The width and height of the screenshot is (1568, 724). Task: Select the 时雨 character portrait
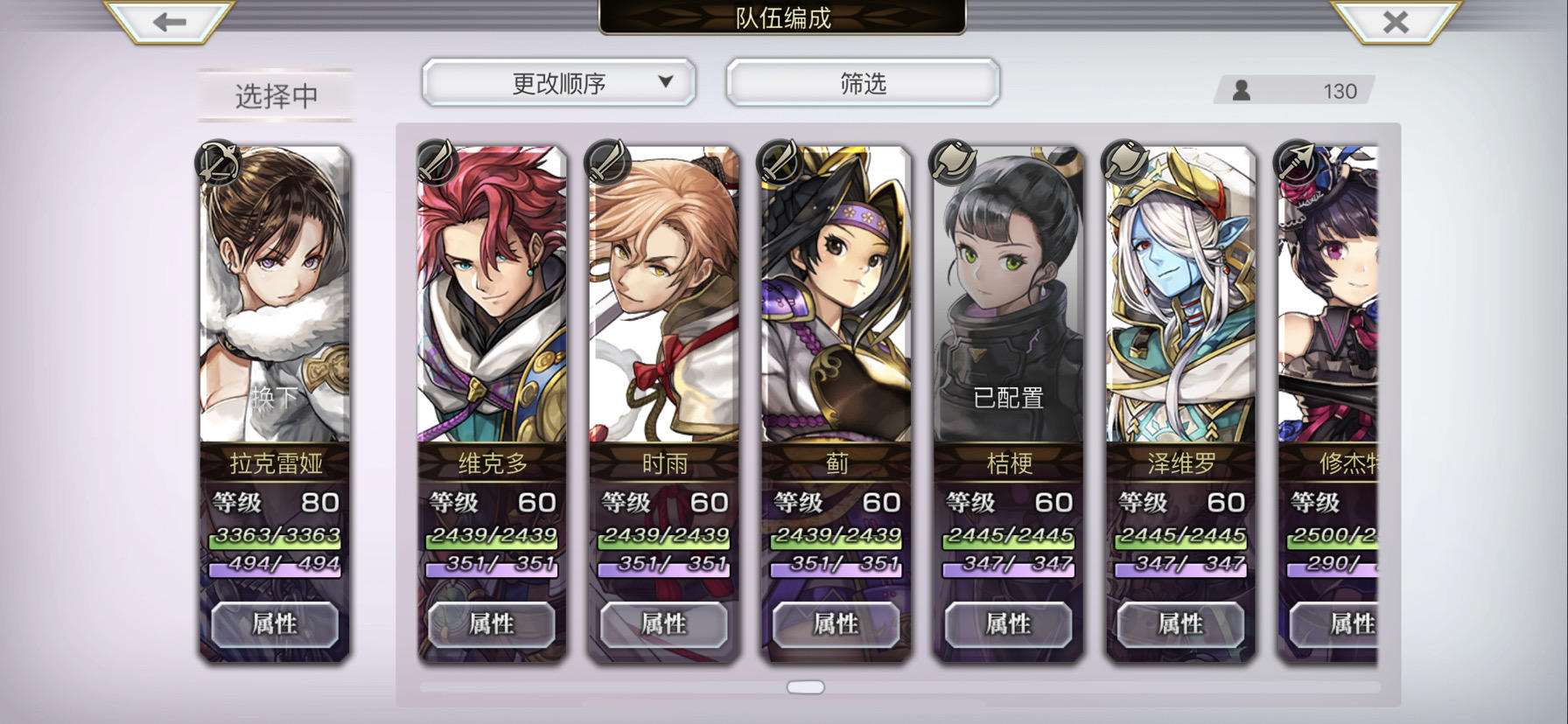coord(664,294)
